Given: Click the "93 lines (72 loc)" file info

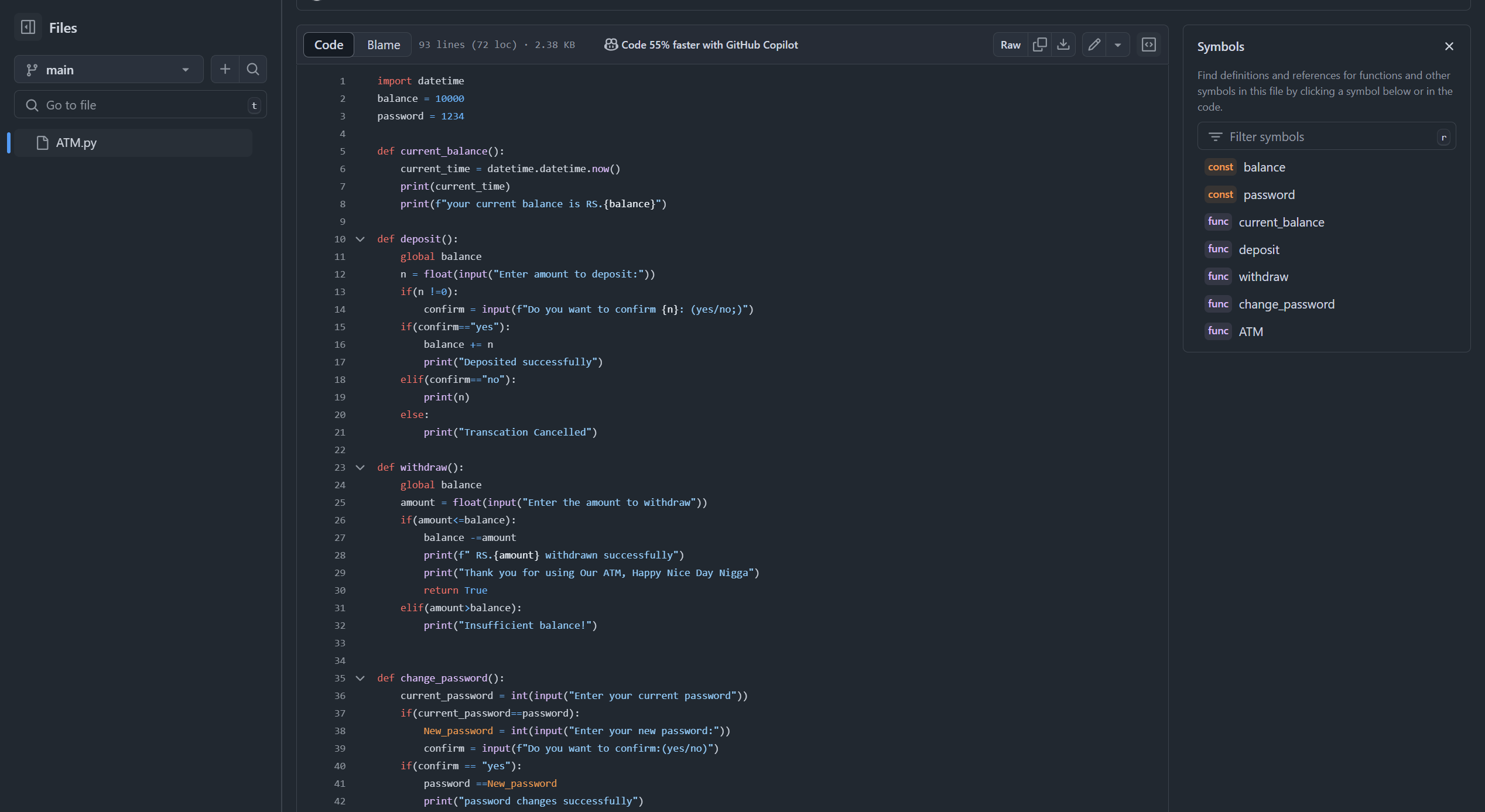Looking at the screenshot, I should (x=468, y=45).
